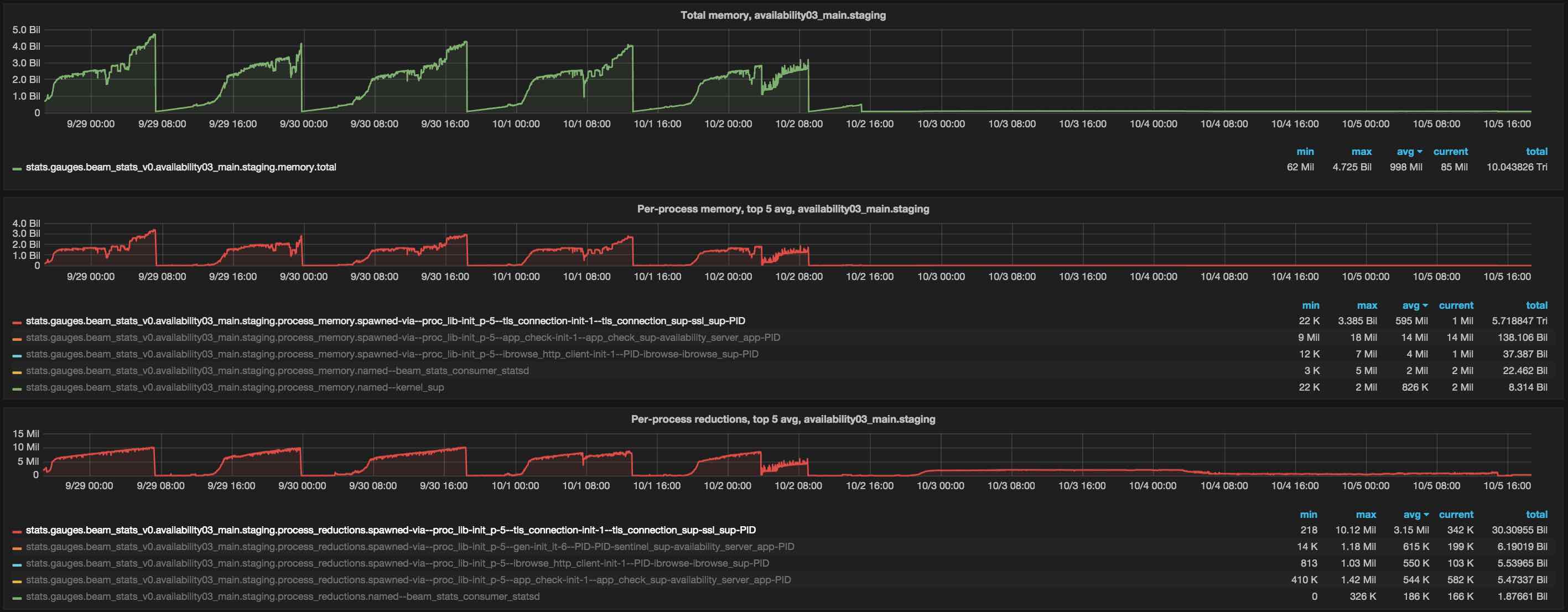1568x612 pixels.
Task: Toggle the memory.total series legend label
Action: 181,167
